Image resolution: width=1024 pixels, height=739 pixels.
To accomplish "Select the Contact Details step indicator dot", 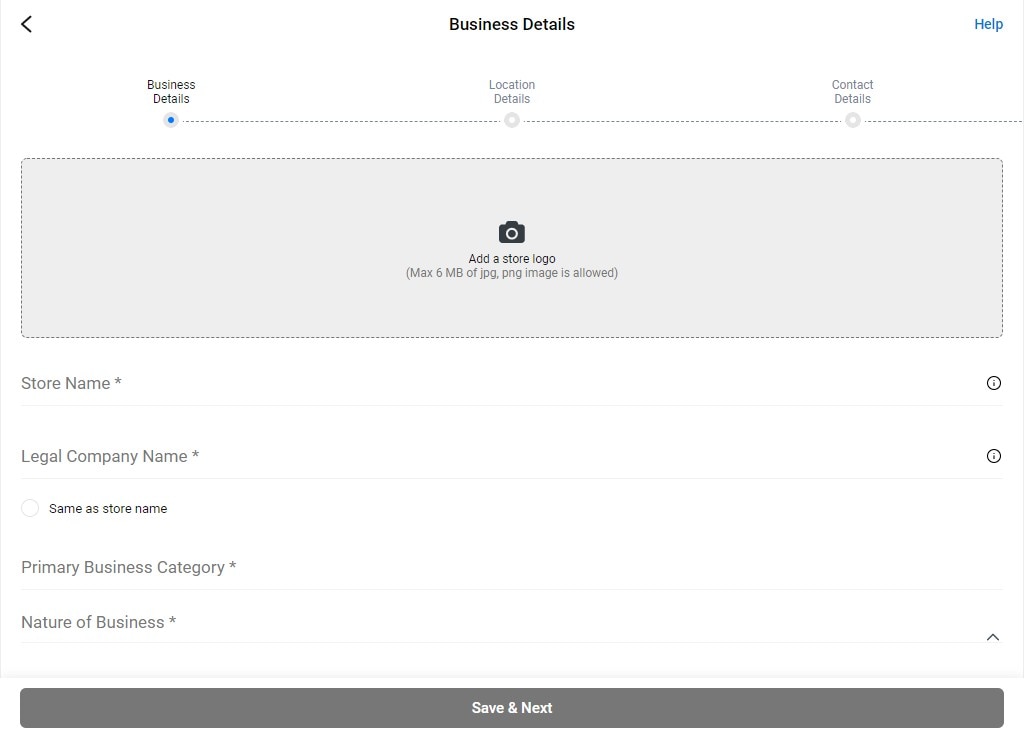I will pos(852,120).
